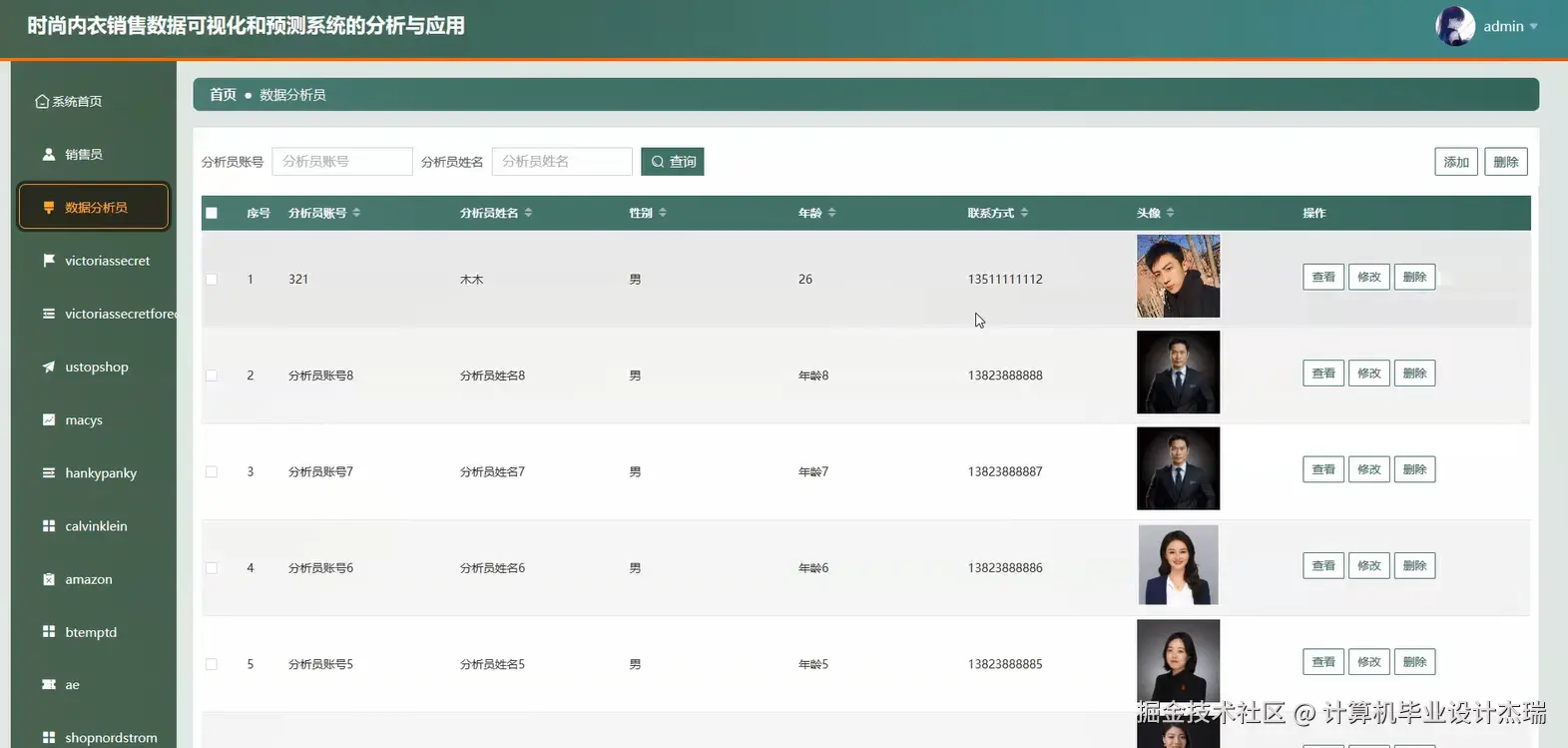Click the sort arrows on 联系方式 column
The height and width of the screenshot is (748, 1568).
(1024, 213)
